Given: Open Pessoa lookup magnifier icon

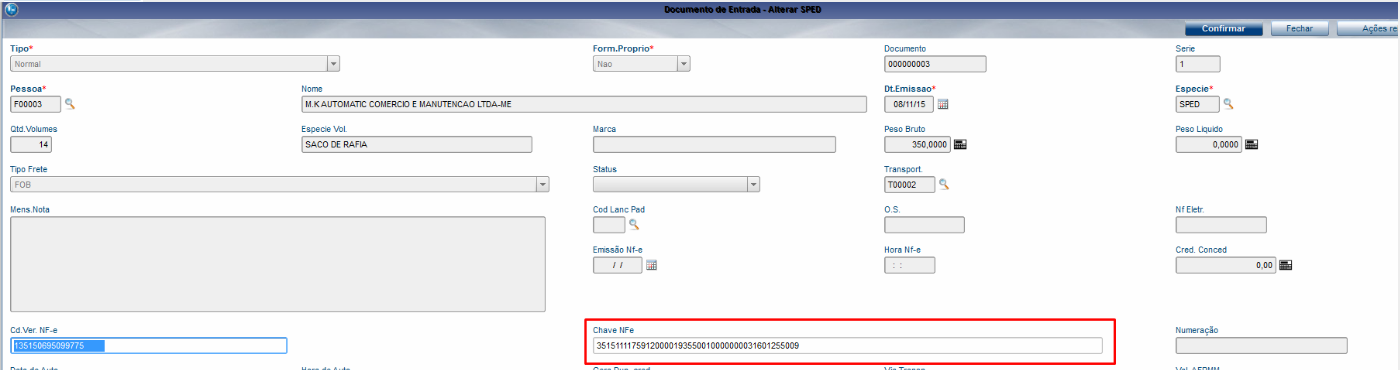Looking at the screenshot, I should pyautogui.click(x=70, y=104).
